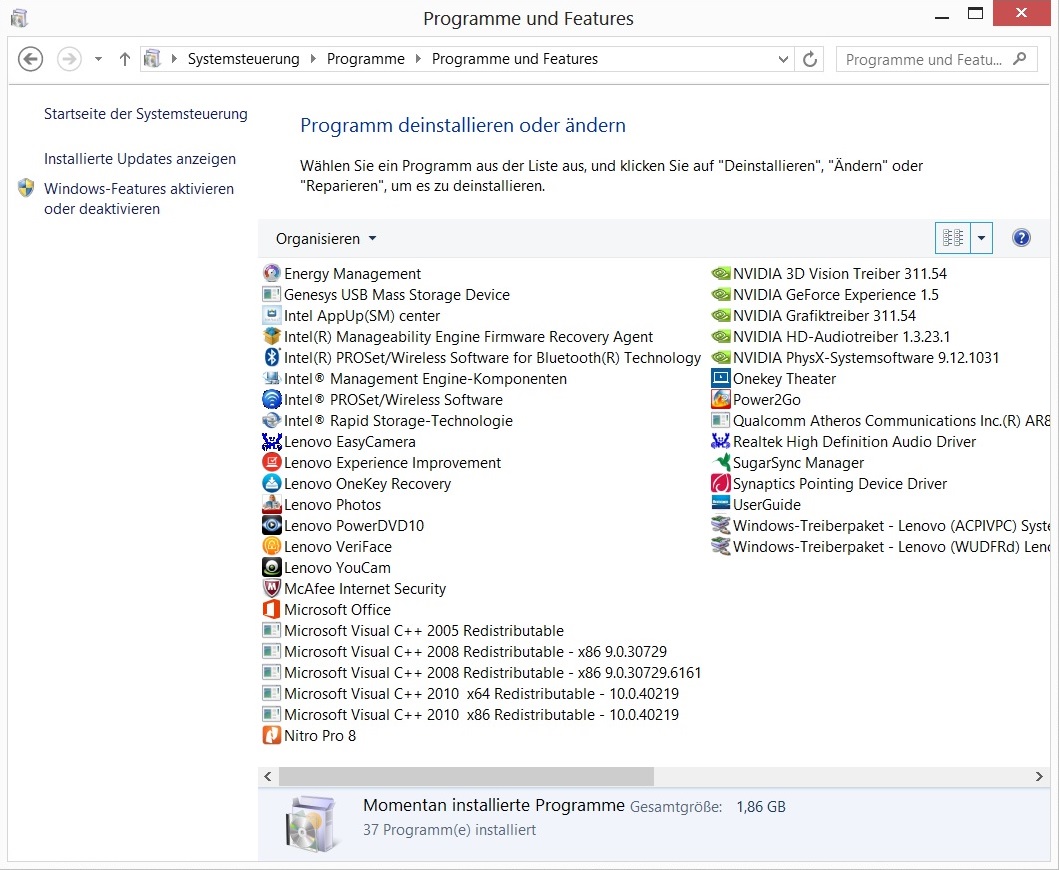The image size is (1059, 870).
Task: Select the Onekey Theater icon
Action: coord(721,378)
